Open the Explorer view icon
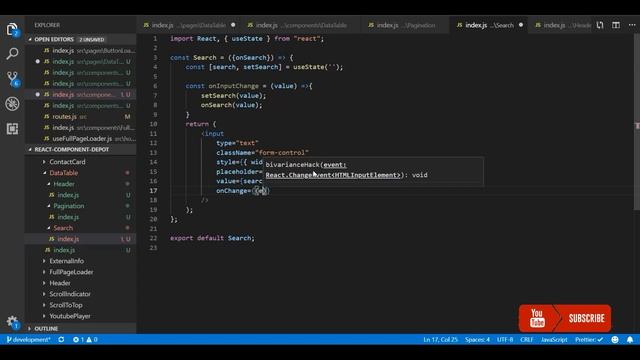 coord(12,29)
